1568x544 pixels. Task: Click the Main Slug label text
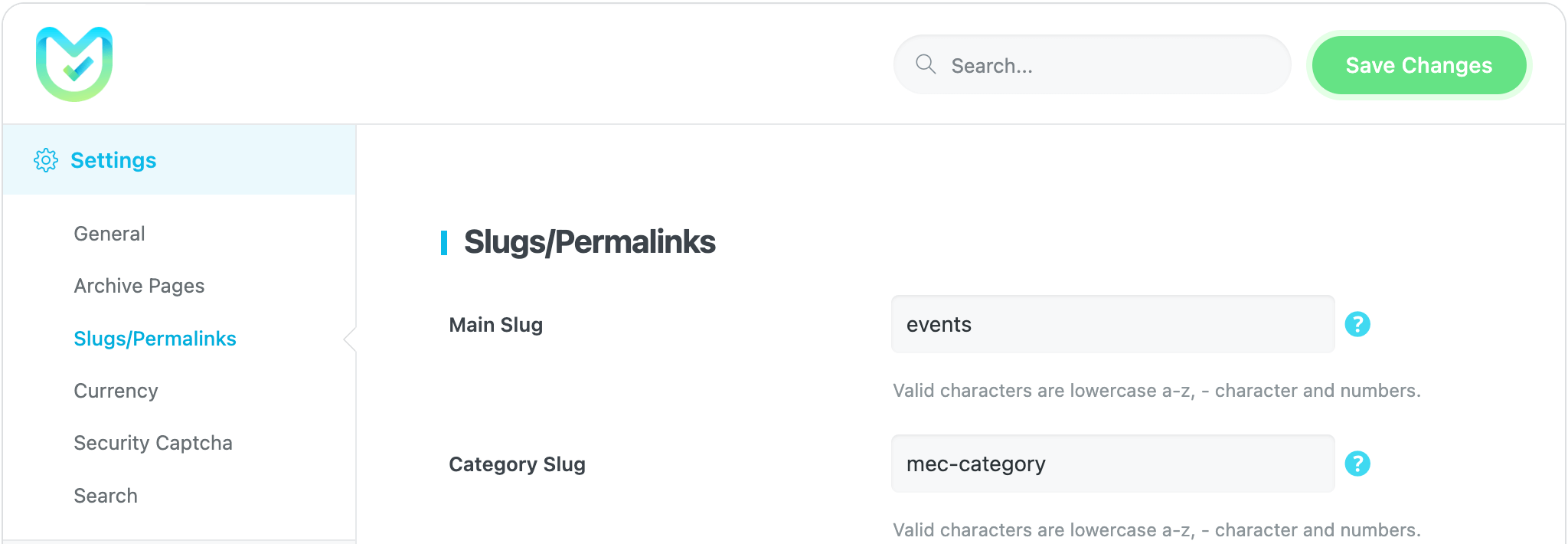[x=495, y=325]
